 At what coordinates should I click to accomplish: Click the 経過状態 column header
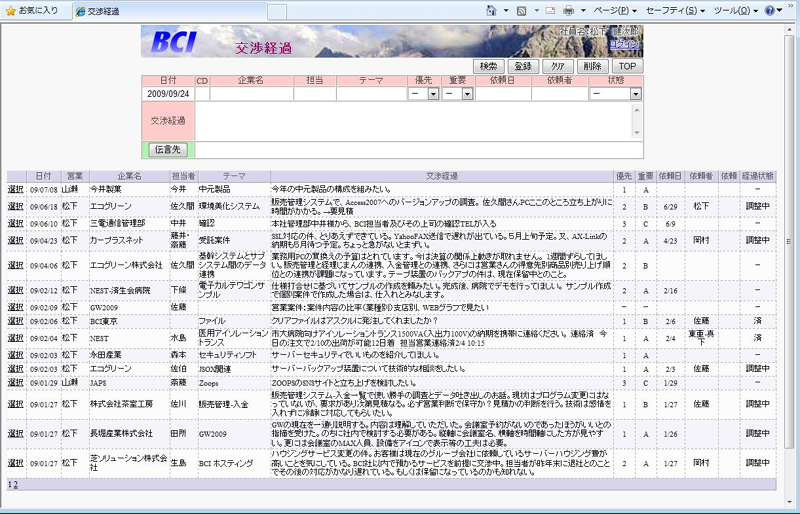pos(758,176)
